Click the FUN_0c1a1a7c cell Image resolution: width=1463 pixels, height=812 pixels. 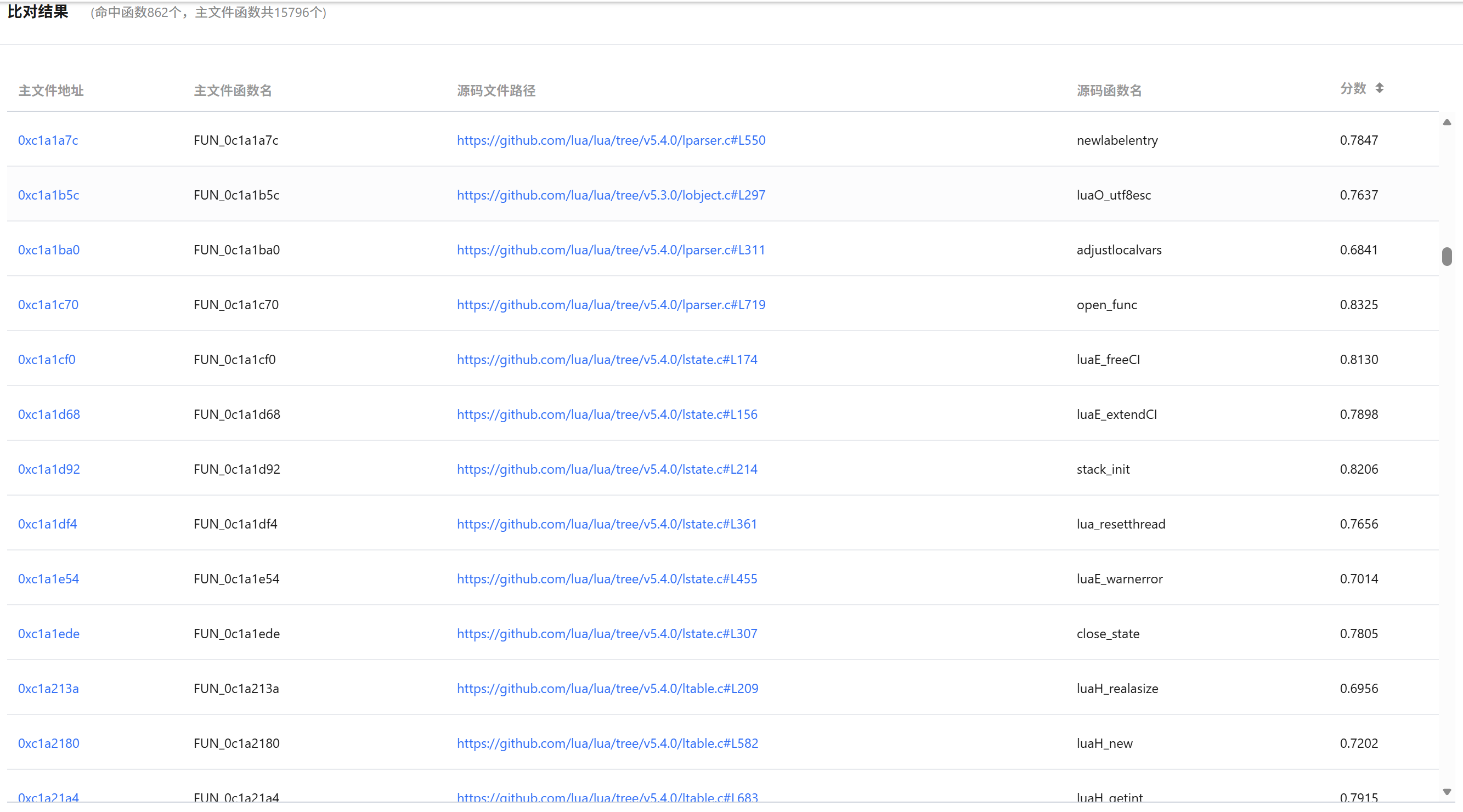click(x=236, y=140)
